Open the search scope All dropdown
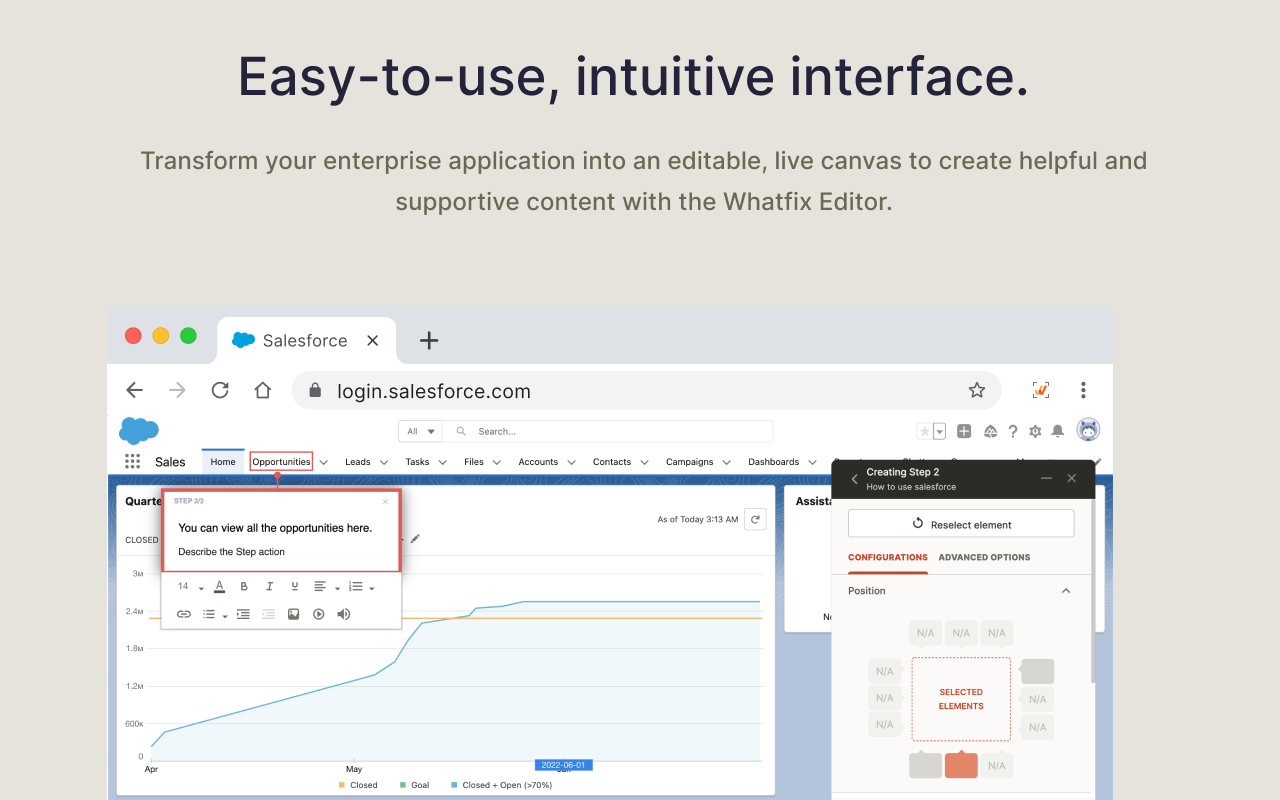The image size is (1280, 800). [x=420, y=431]
